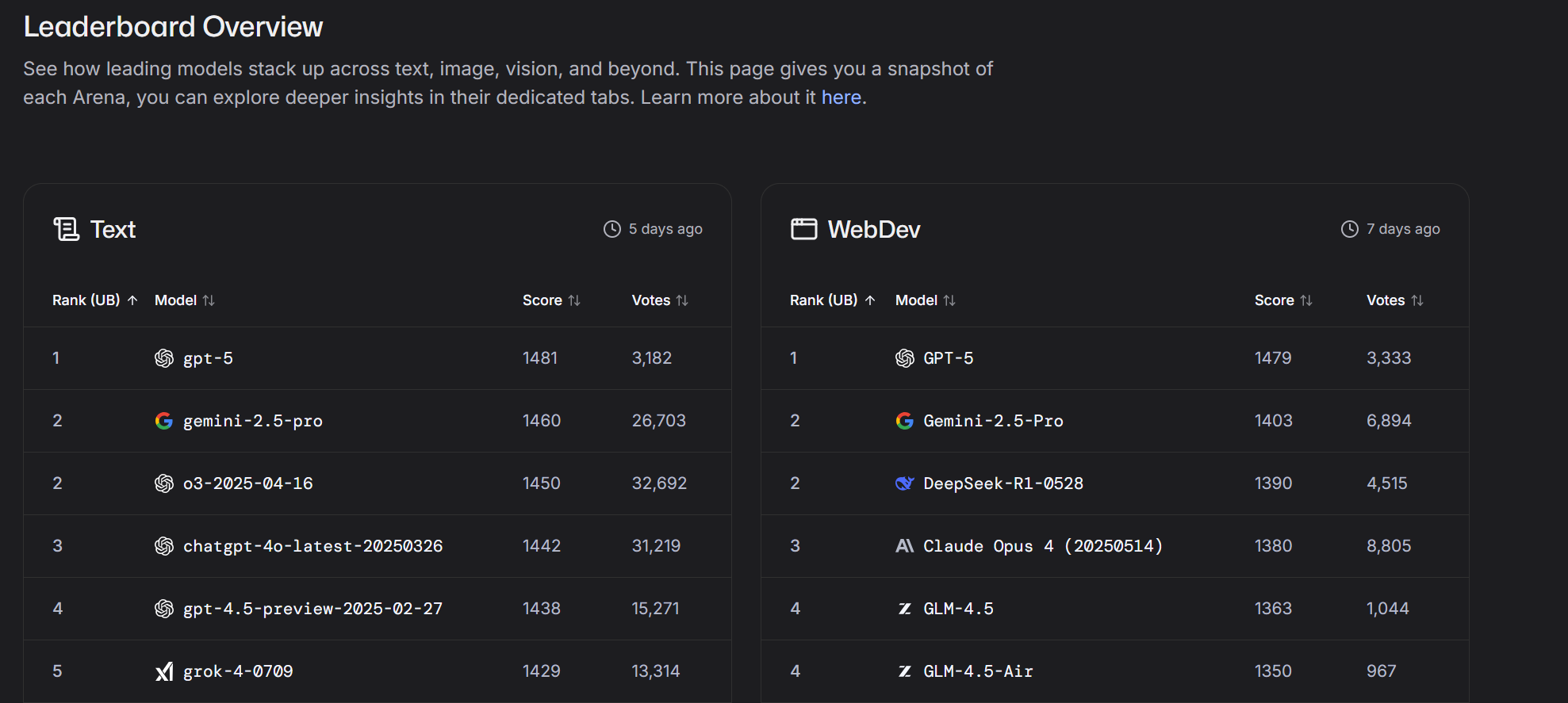Click the Text leaderboard scroll icon
Viewport: 1568px width, 703px height.
(x=66, y=229)
